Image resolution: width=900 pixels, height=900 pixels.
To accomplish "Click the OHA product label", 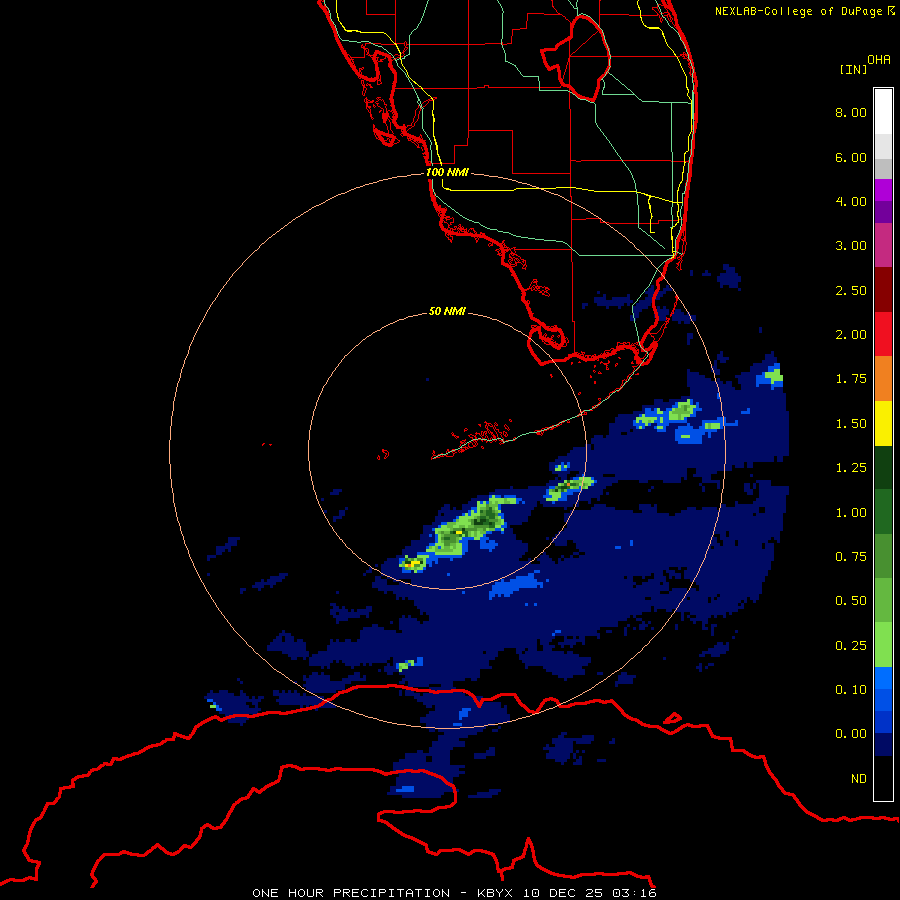I will point(879,60).
